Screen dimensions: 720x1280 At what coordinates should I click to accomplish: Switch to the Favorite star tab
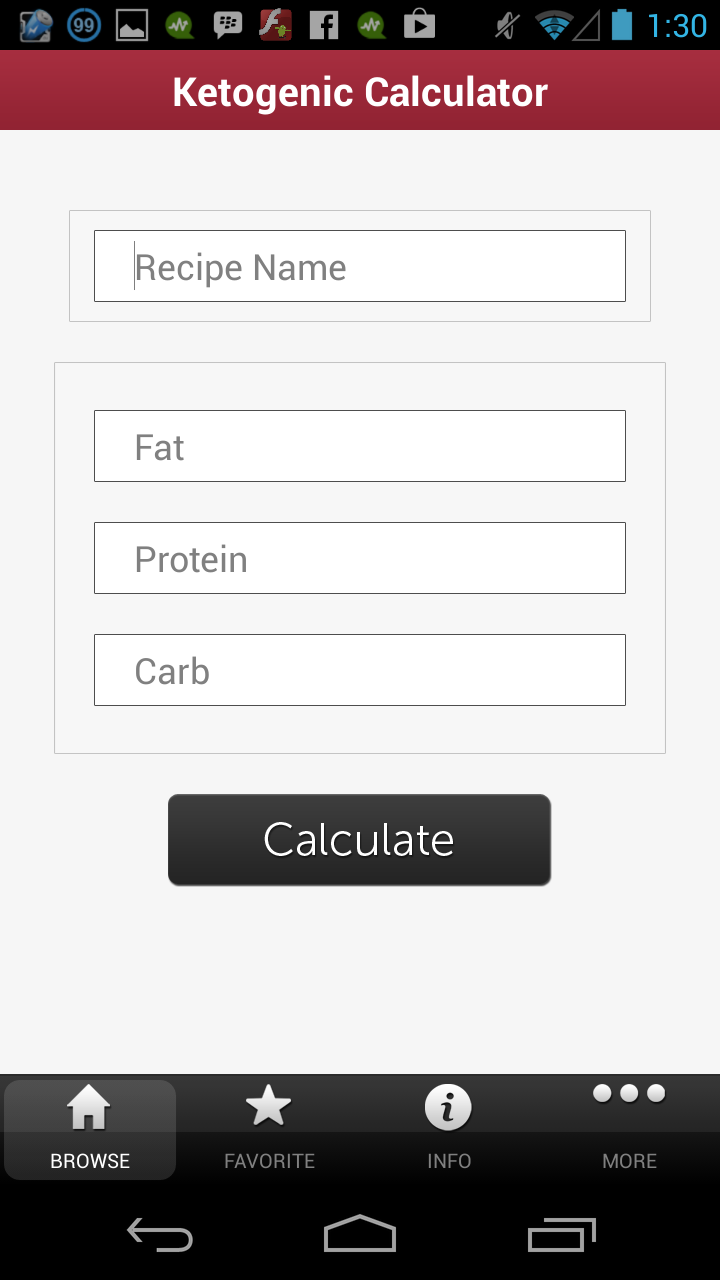(269, 1128)
